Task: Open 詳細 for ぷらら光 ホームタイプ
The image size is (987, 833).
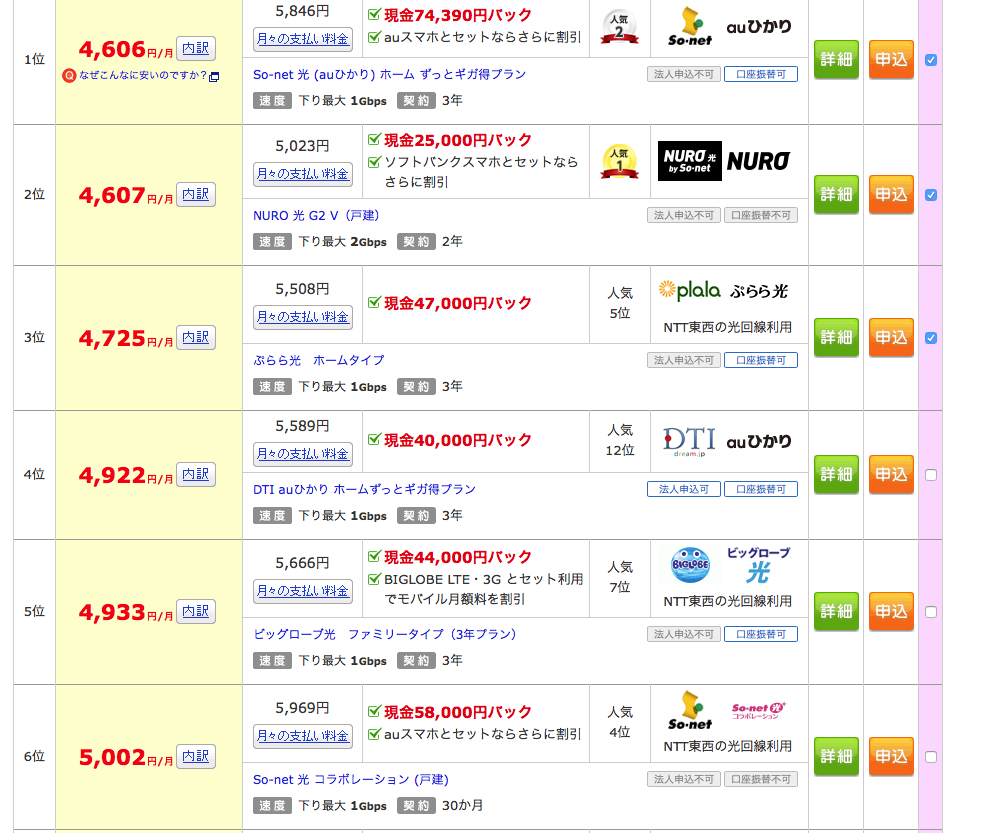Action: tap(836, 337)
